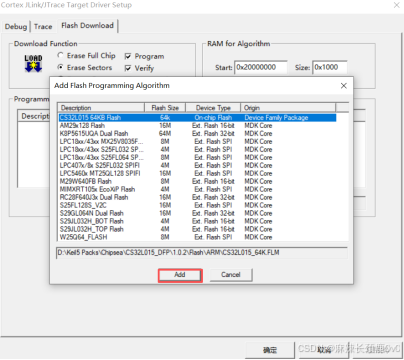This screenshot has width=404, height=360.
Task: Select MIMXRT105x EcoXiP Flash entry
Action: tap(197, 189)
